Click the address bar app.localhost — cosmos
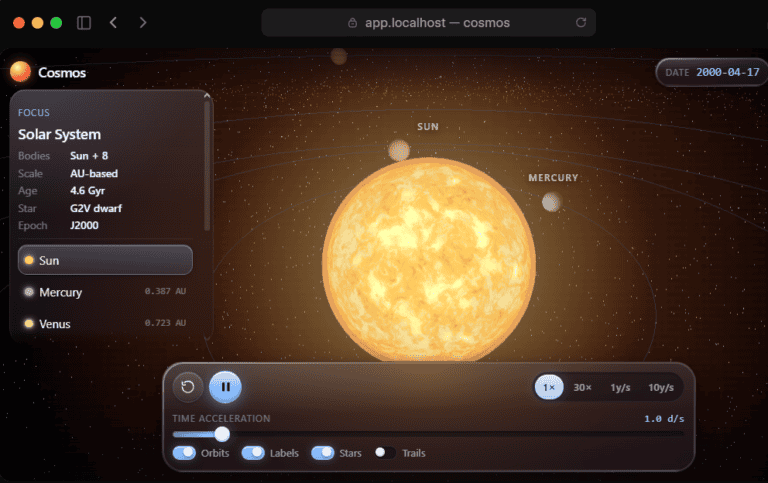Viewport: 768px width, 483px height. point(429,23)
